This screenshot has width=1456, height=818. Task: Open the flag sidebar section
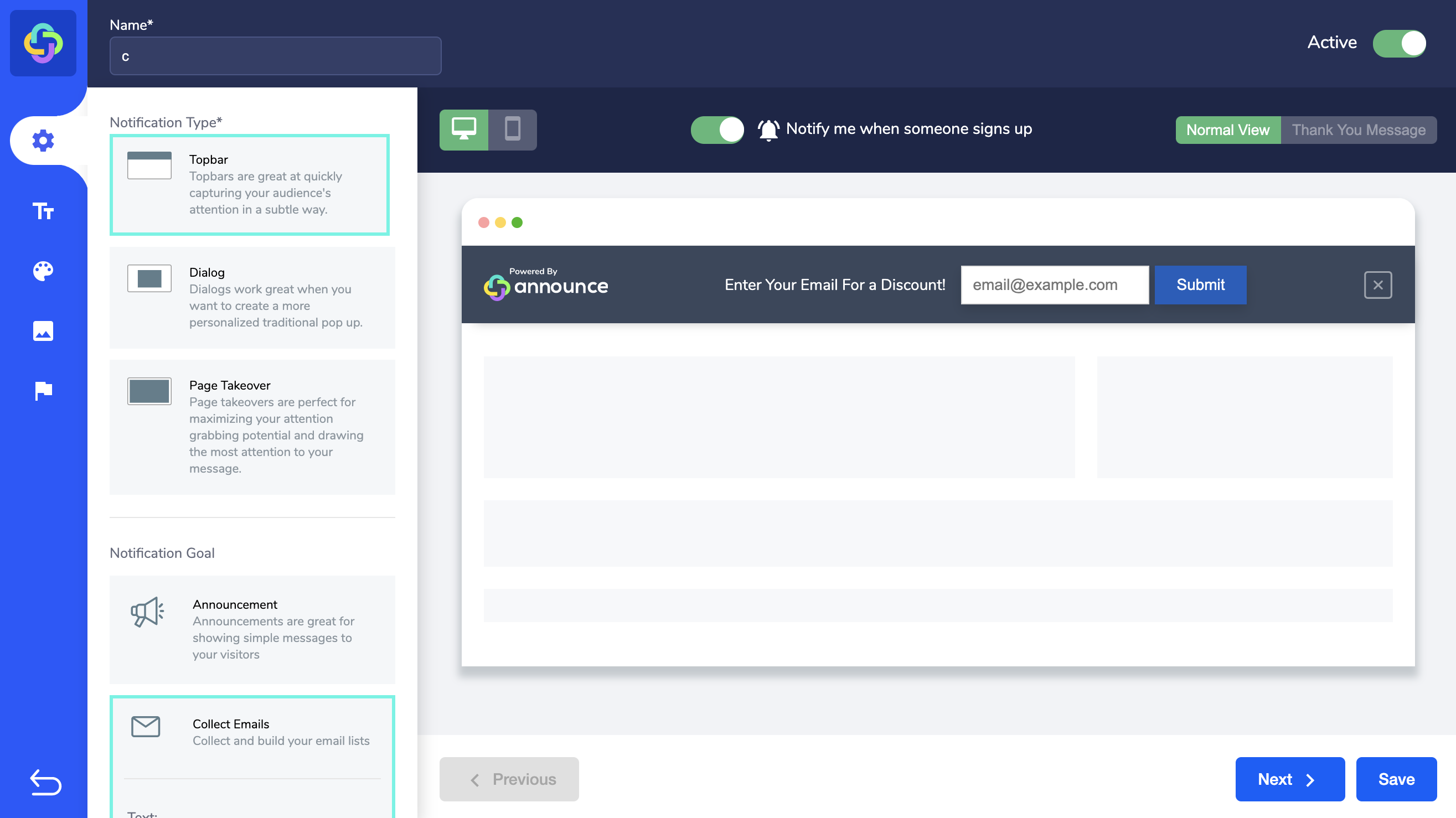[x=43, y=390]
